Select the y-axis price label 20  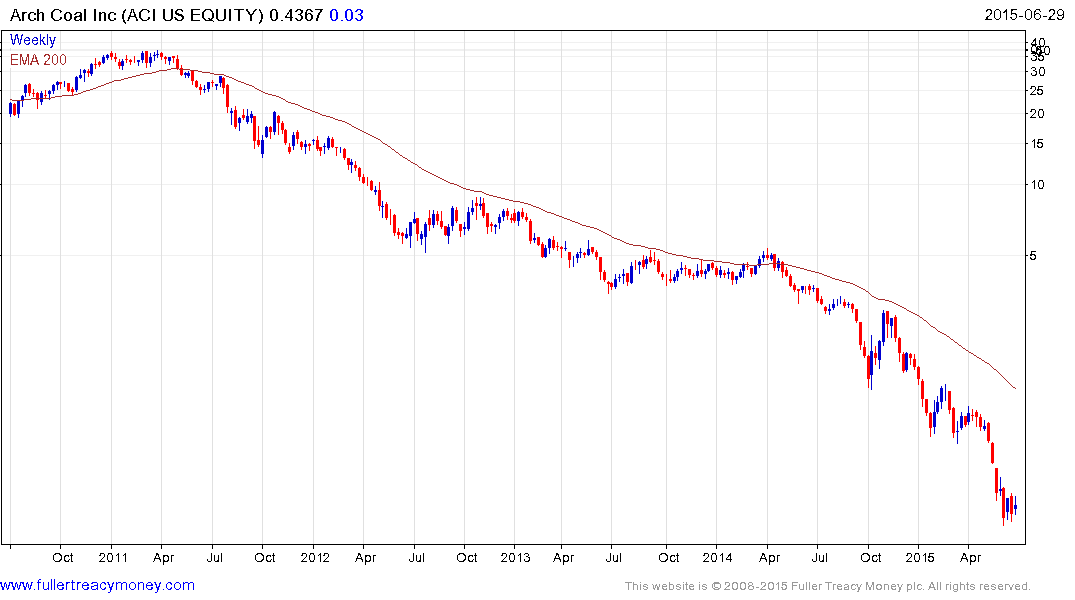coord(1038,114)
